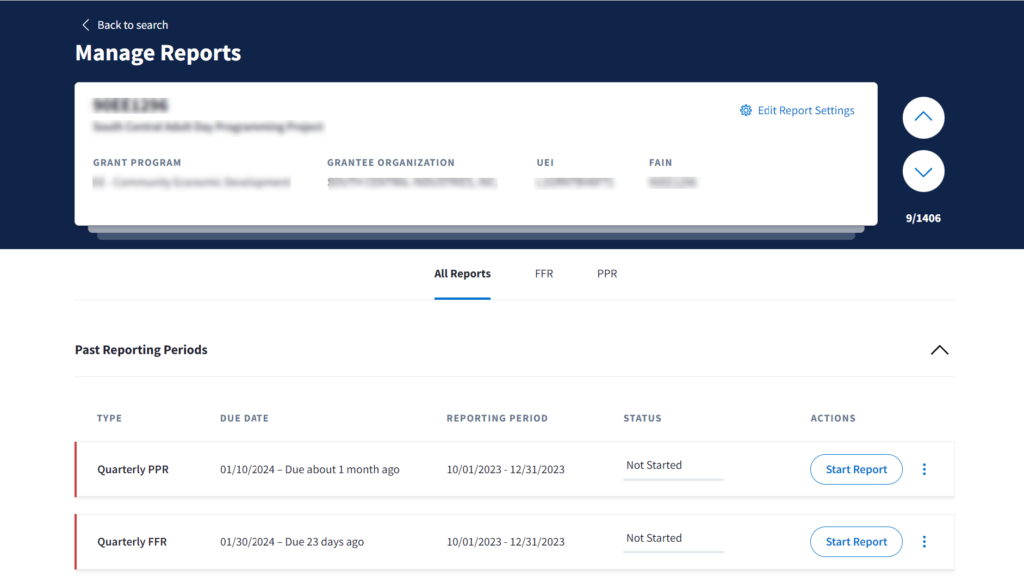Switch to the FFR tab
This screenshot has width=1024, height=576.
(x=544, y=274)
